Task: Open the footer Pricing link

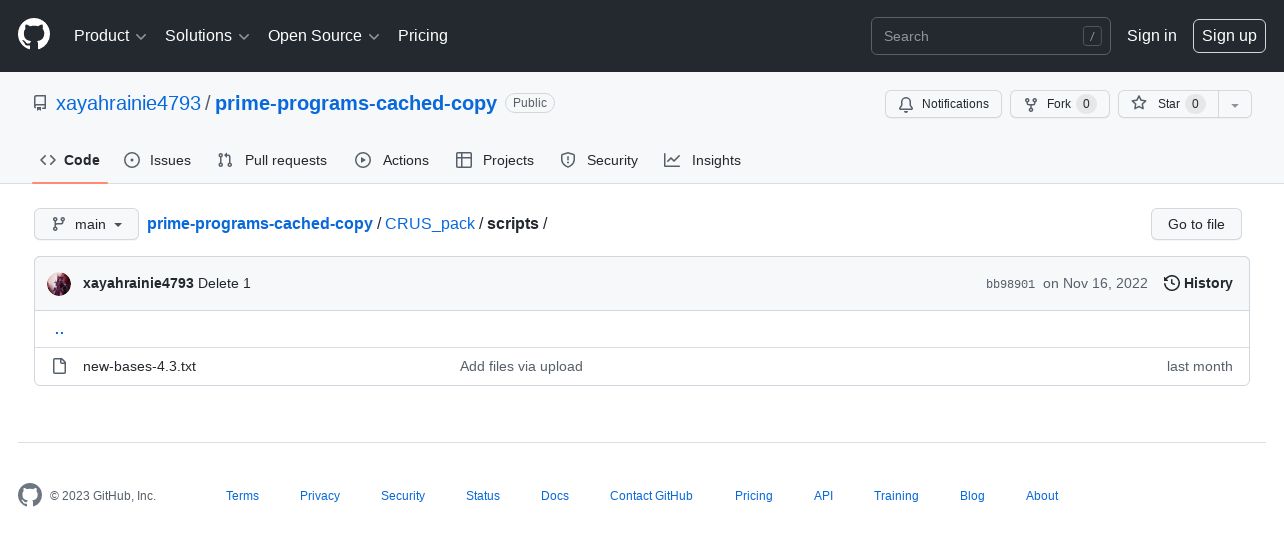Action: pyautogui.click(x=754, y=496)
